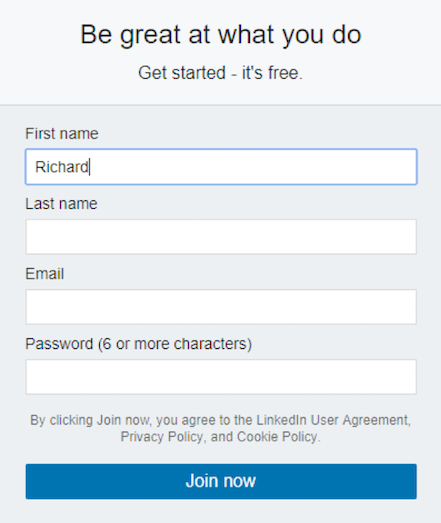
Task: Click the "Last name" label
Action: click(x=61, y=204)
